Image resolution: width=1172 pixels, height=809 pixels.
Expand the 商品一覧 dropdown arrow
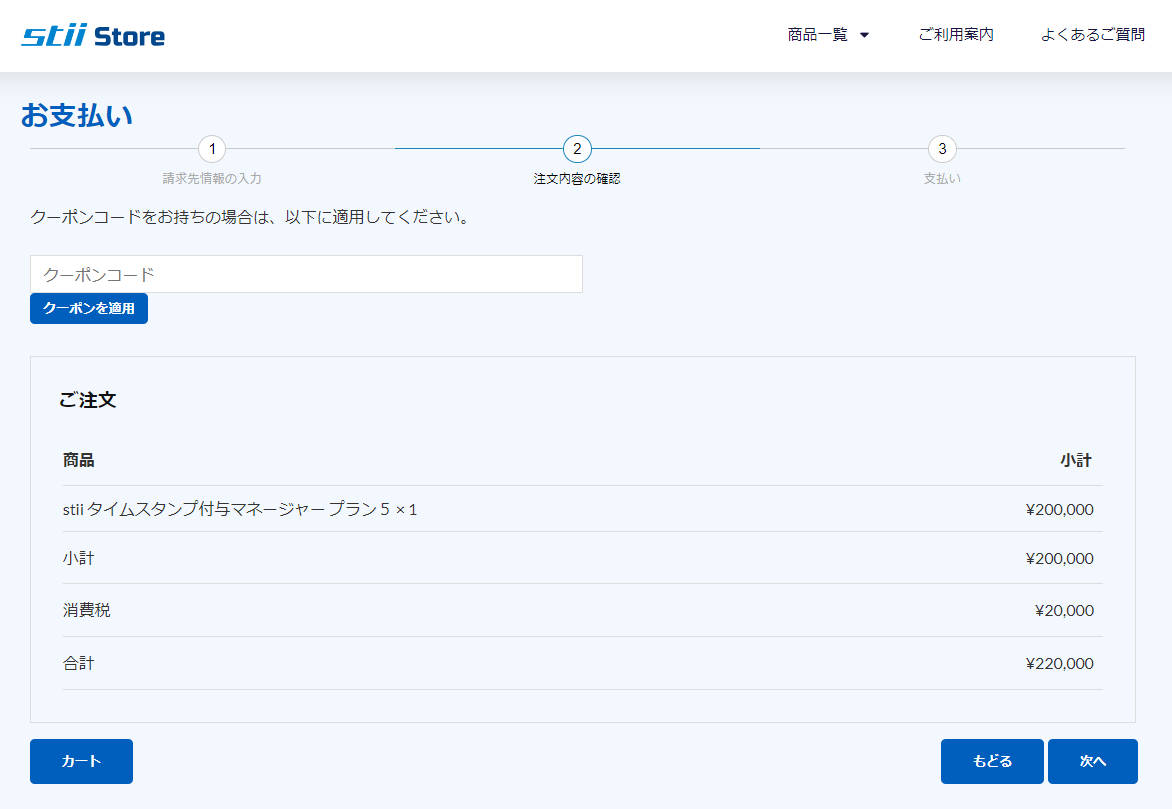tap(864, 35)
